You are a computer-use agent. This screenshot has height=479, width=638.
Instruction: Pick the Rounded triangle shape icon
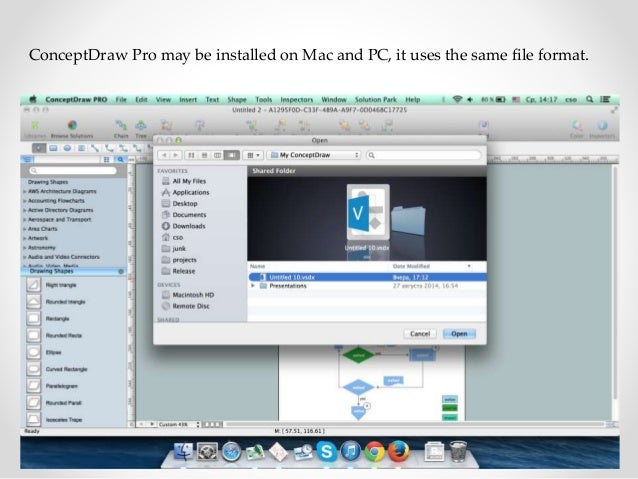point(33,302)
